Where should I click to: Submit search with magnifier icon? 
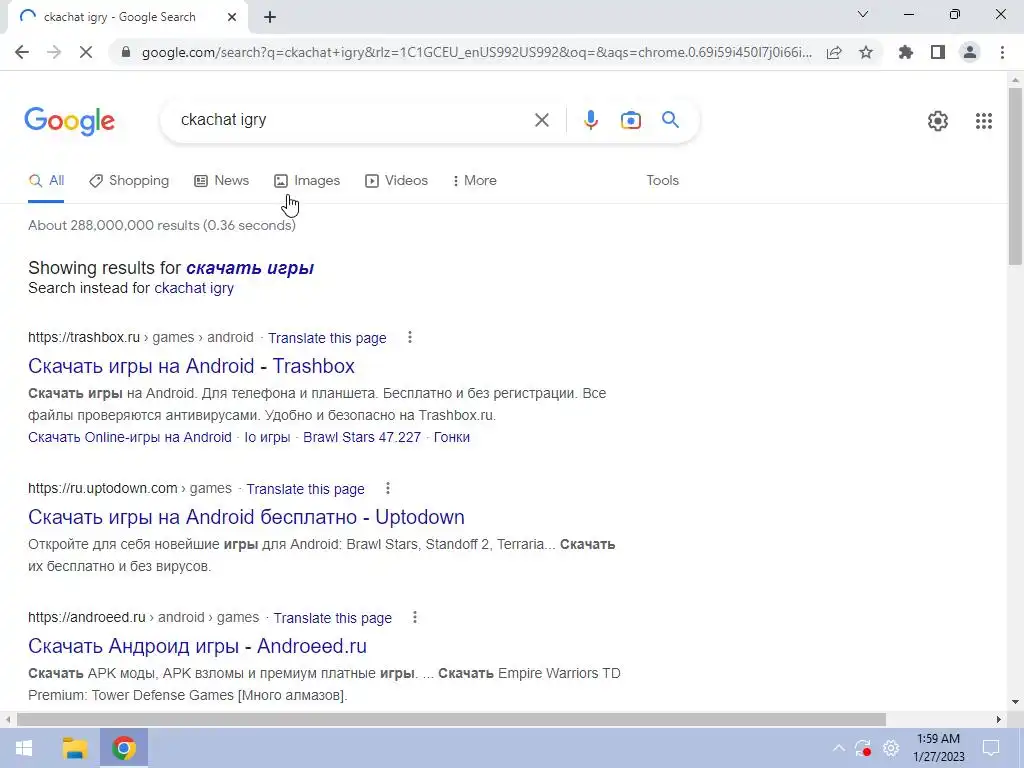click(670, 120)
